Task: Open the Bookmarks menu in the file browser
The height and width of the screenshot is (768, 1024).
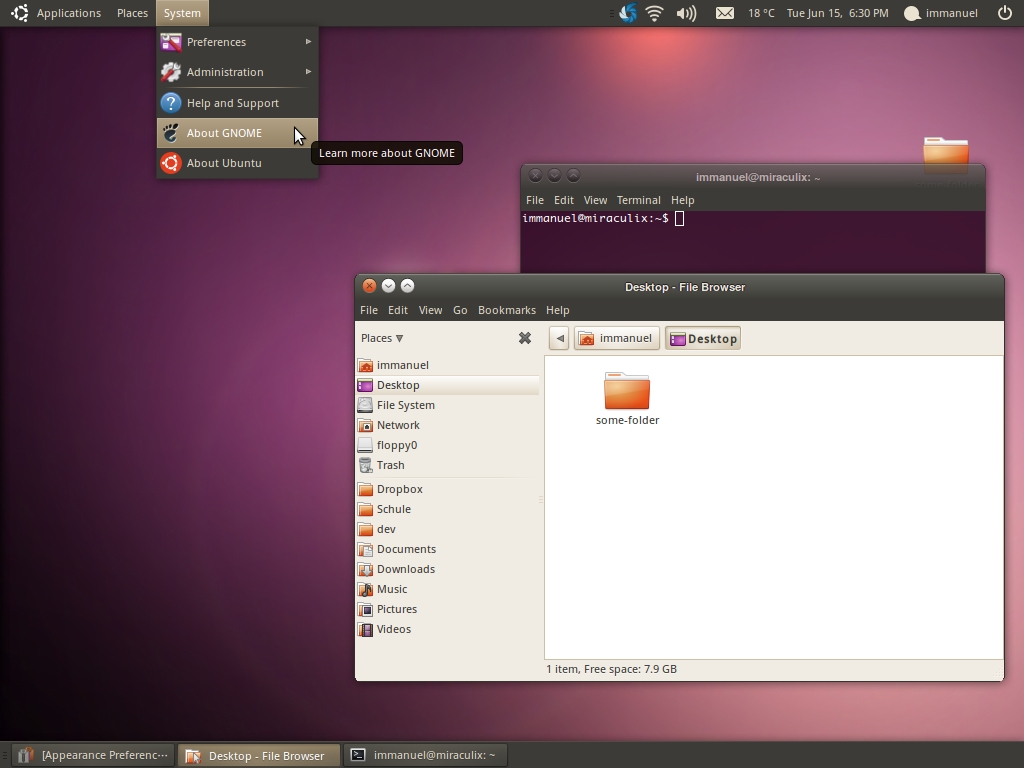Action: (507, 310)
